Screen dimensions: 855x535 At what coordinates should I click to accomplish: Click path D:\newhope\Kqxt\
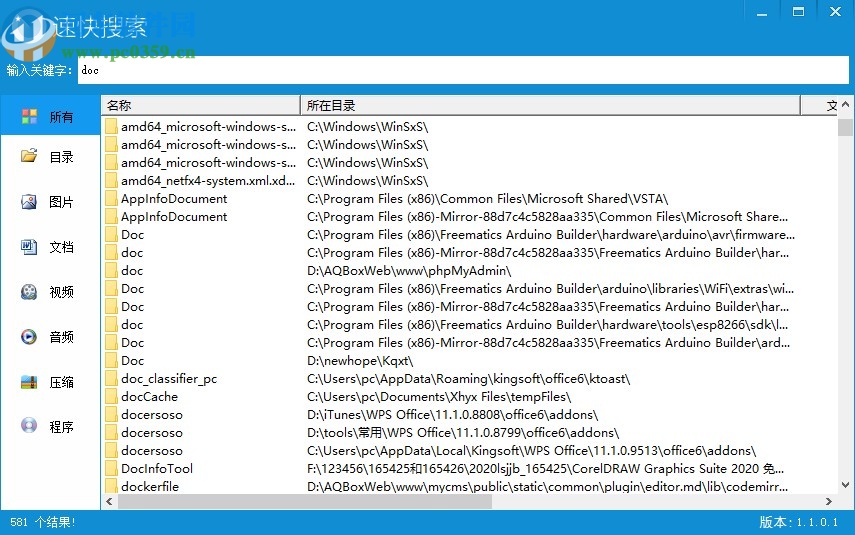(x=360, y=360)
